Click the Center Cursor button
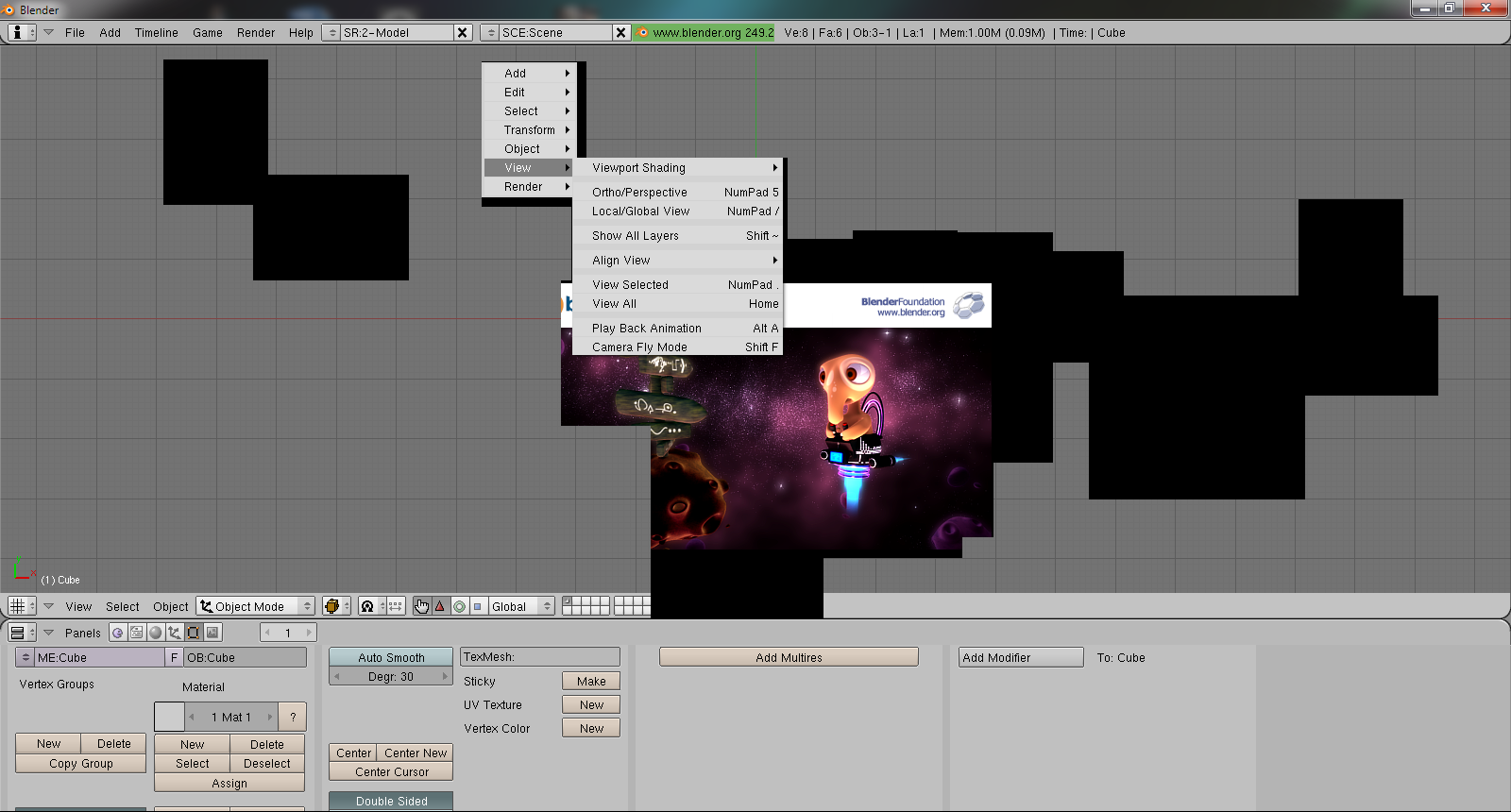Viewport: 1511px width, 812px height. pyautogui.click(x=391, y=771)
